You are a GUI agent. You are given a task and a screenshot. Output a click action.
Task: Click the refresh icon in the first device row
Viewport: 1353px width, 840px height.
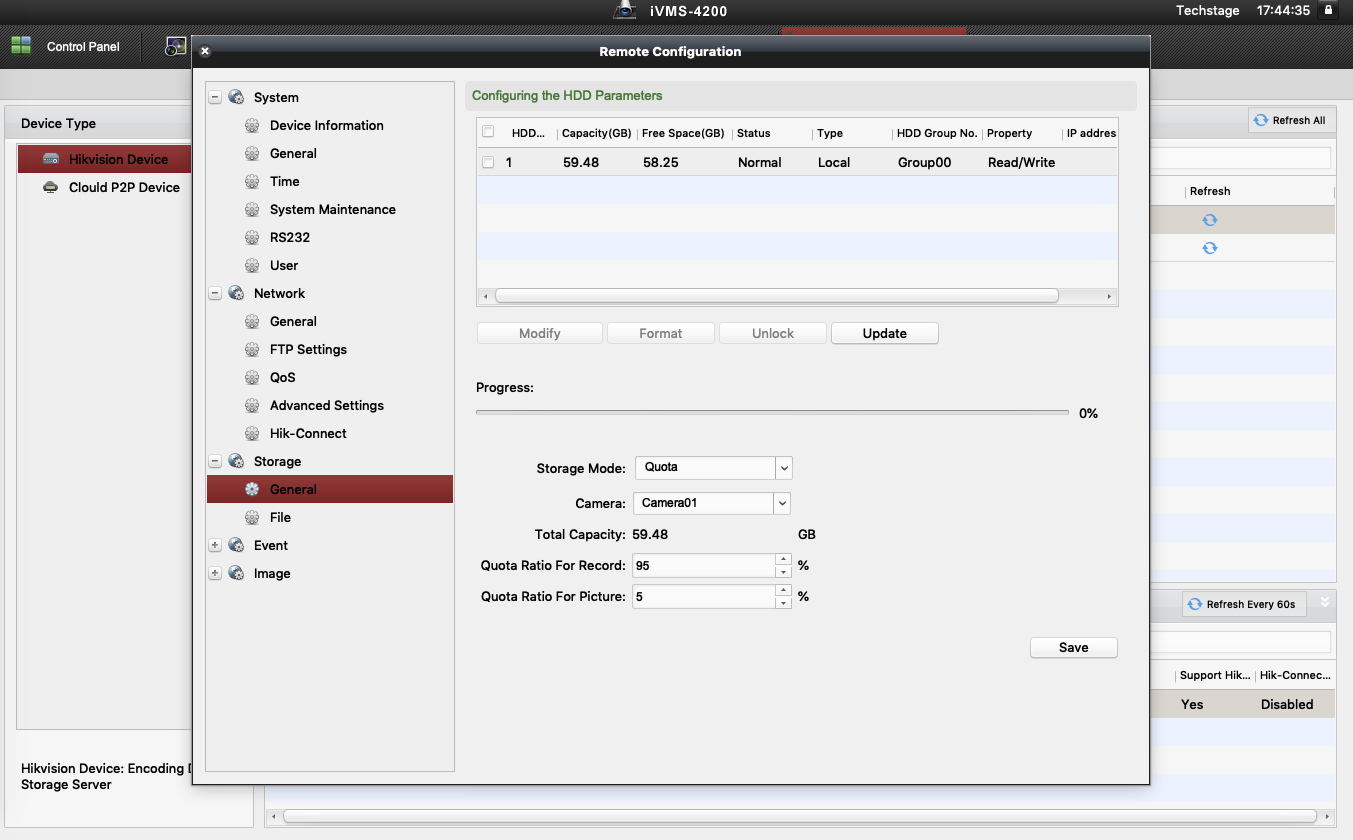1209,220
